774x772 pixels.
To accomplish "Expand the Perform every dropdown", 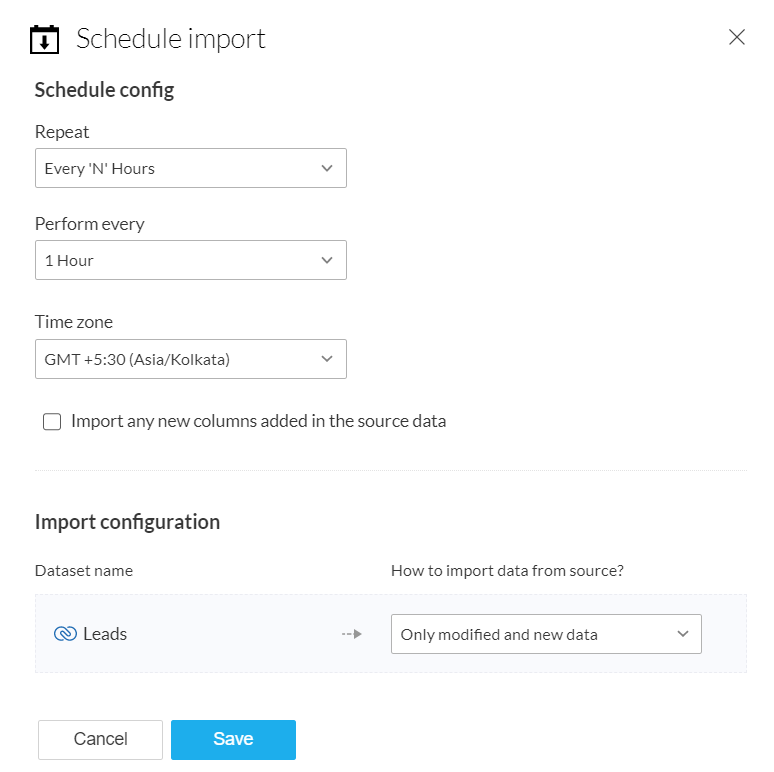I will [x=191, y=260].
